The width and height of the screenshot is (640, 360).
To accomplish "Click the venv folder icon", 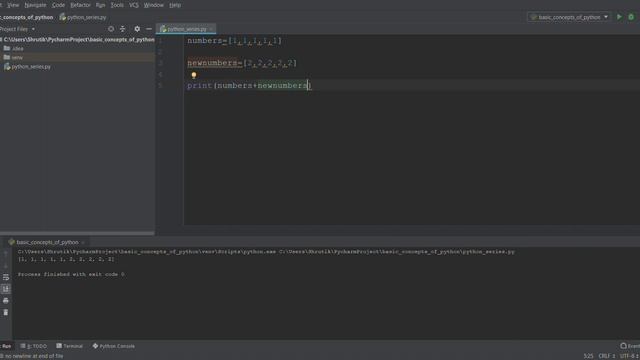I will (x=7, y=57).
